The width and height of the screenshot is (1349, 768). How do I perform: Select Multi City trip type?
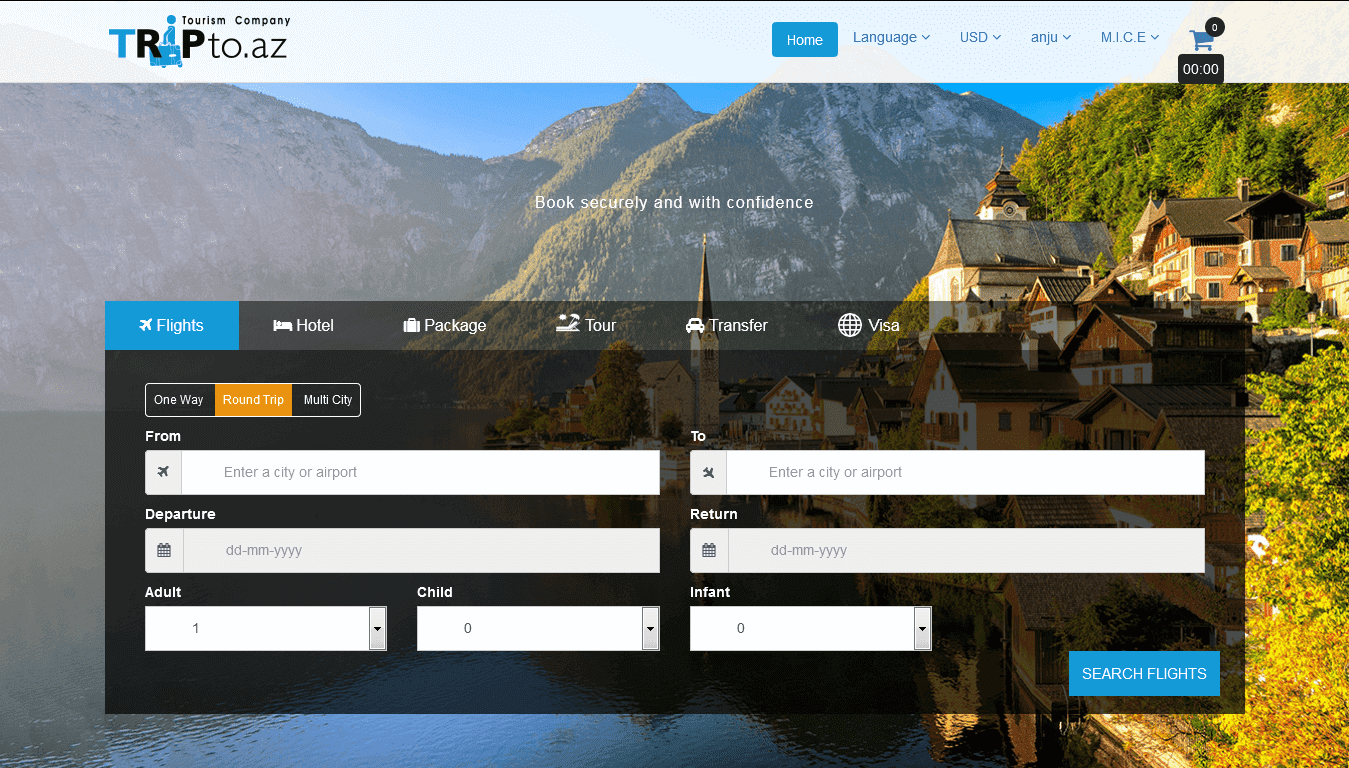[x=327, y=400]
